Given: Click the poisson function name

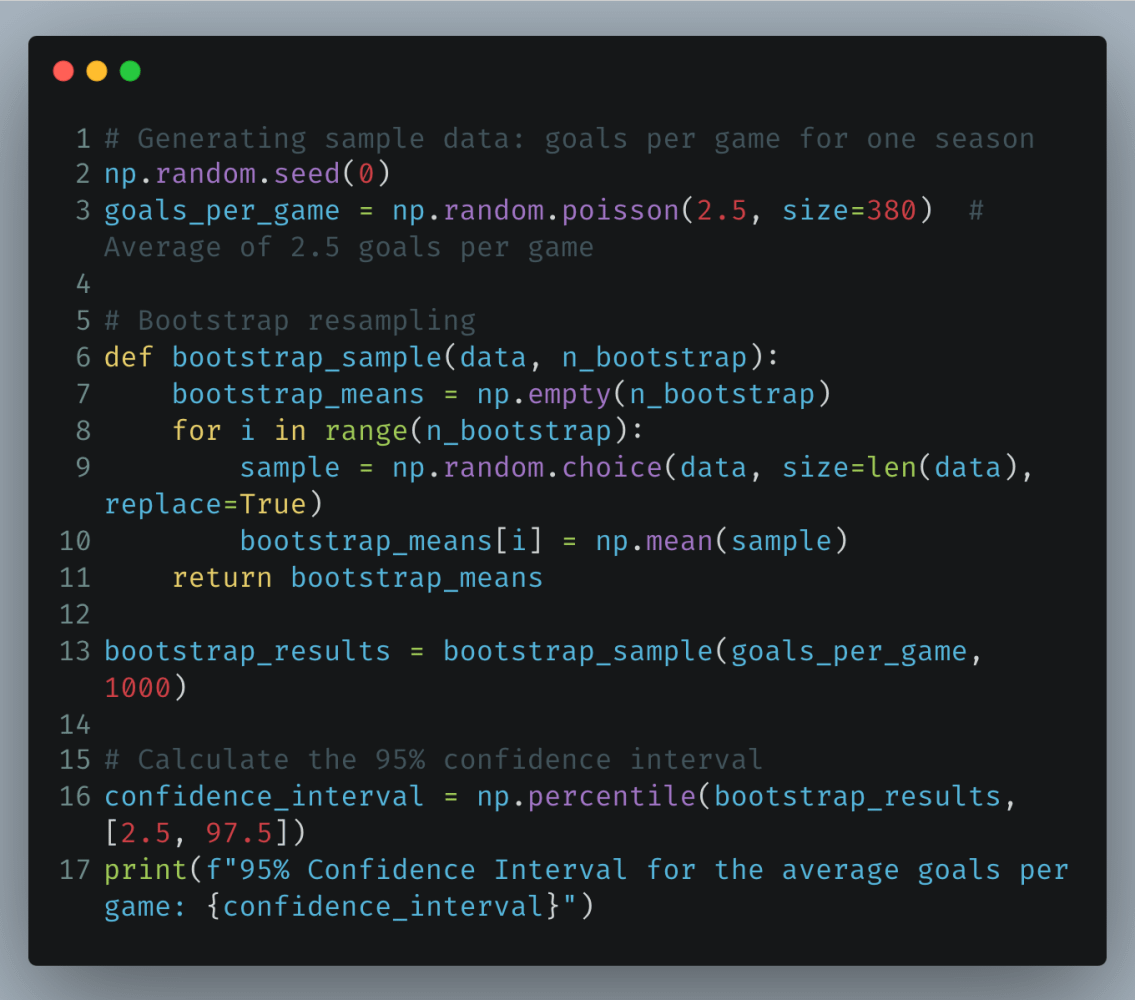Looking at the screenshot, I should (x=619, y=211).
